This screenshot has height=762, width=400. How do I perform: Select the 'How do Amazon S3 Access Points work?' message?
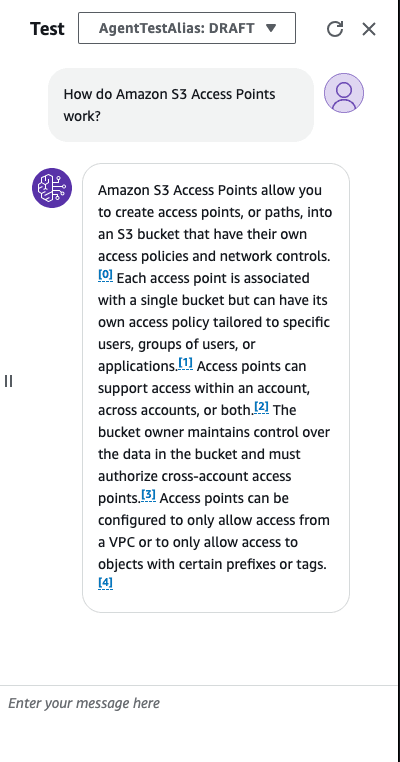coord(181,105)
